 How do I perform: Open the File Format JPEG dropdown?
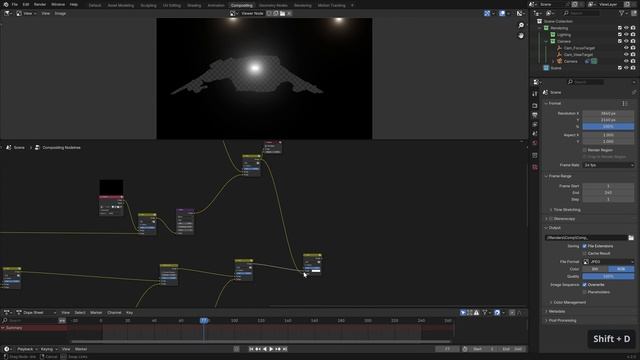[x=608, y=262]
